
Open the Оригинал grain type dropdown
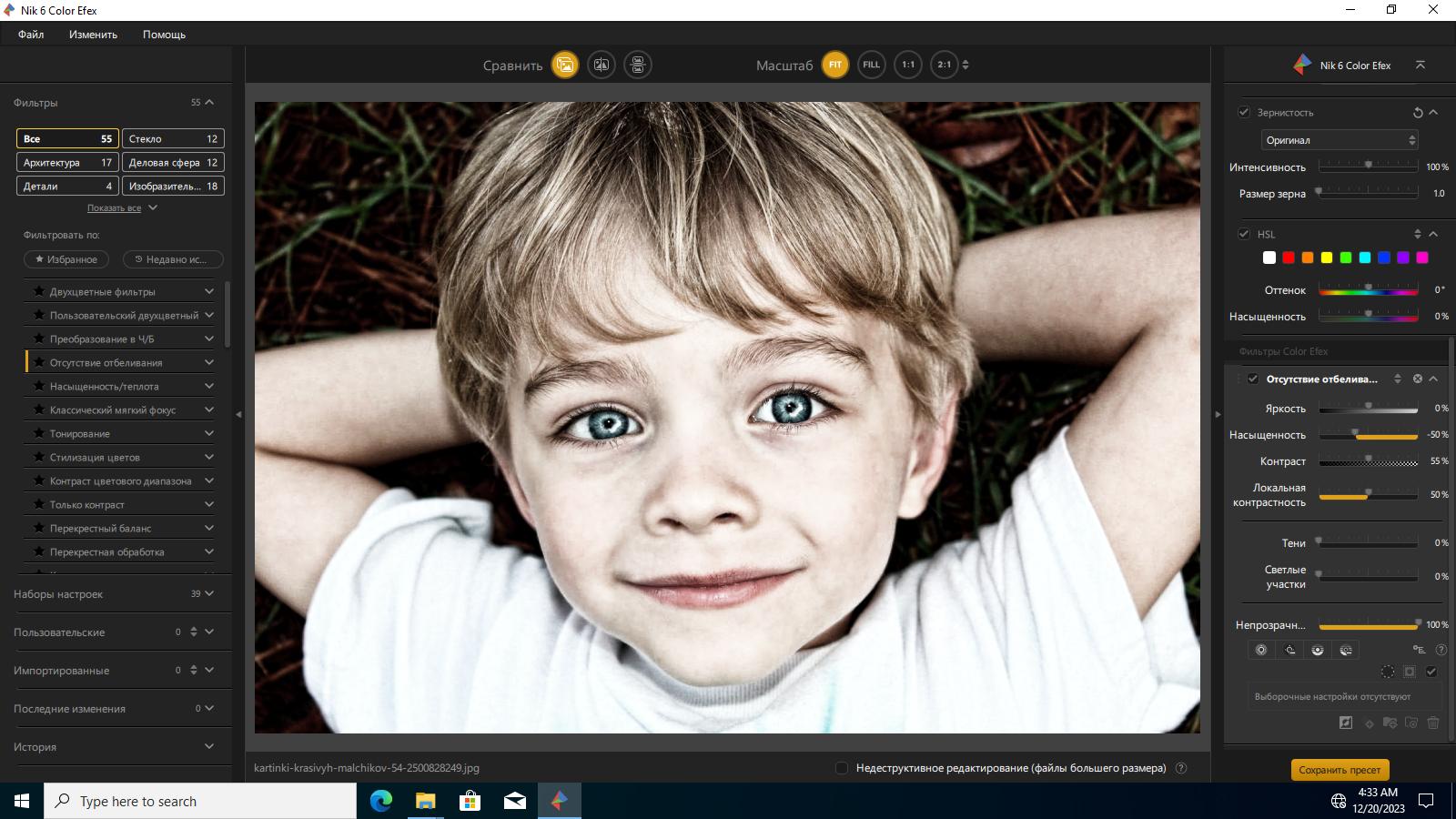(x=1340, y=140)
